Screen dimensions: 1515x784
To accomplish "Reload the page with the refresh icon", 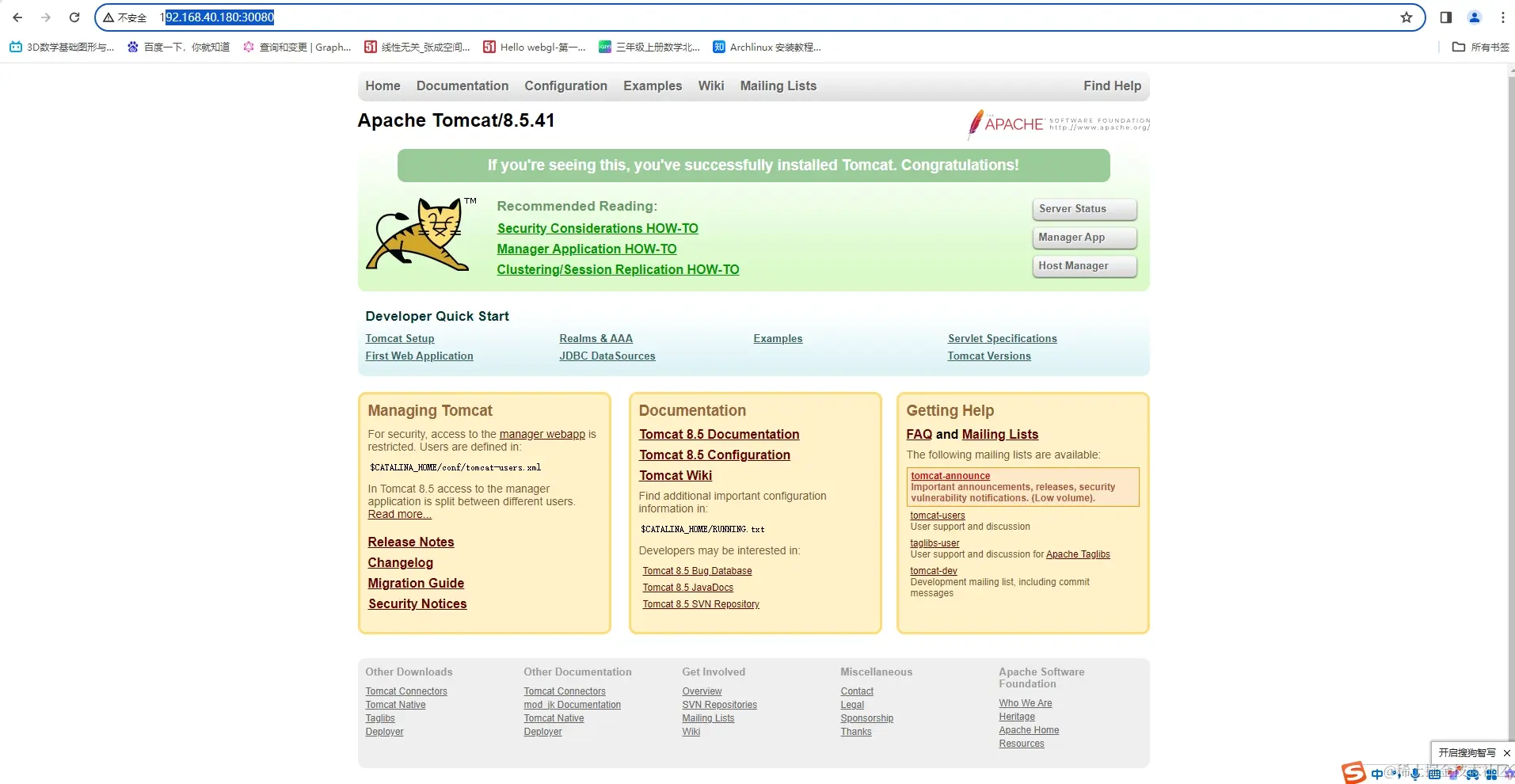I will 74,17.
